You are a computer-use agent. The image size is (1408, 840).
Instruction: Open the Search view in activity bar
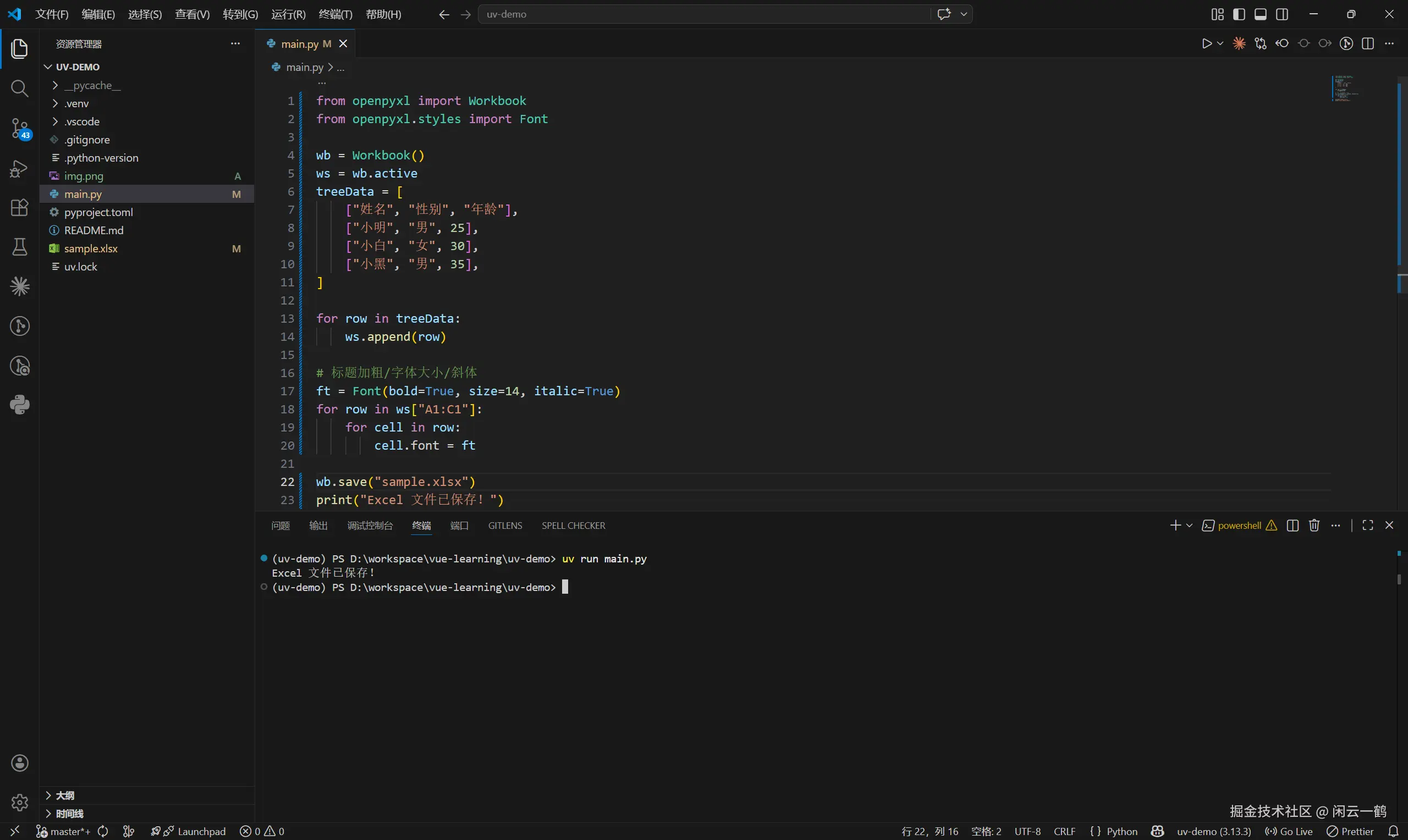[x=19, y=89]
